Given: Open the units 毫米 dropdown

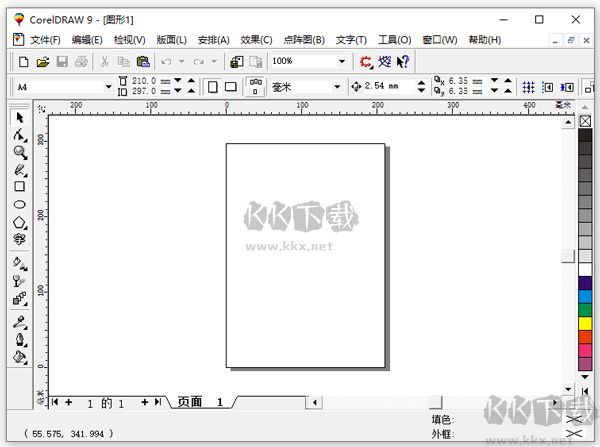Looking at the screenshot, I should (337, 87).
